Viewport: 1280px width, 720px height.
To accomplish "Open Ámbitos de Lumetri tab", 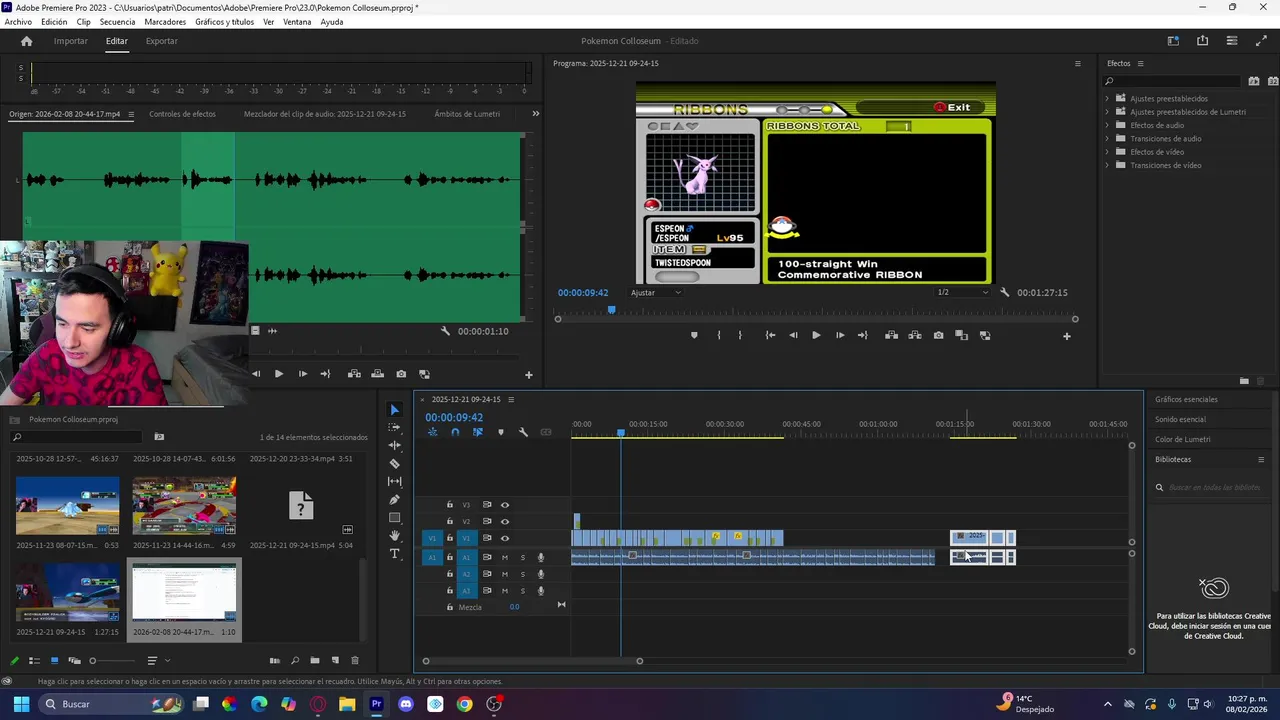I will coord(467,114).
